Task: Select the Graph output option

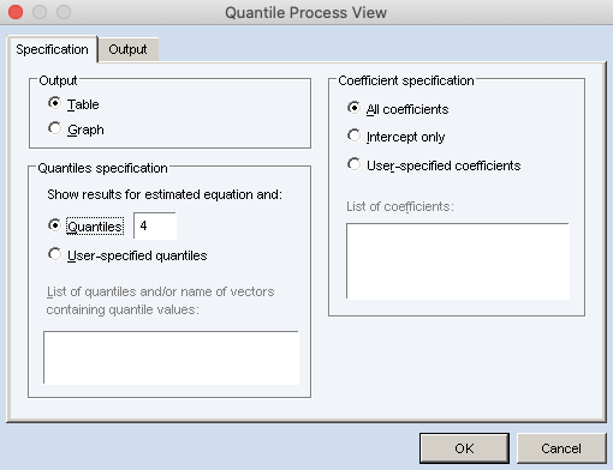Action: [54, 129]
